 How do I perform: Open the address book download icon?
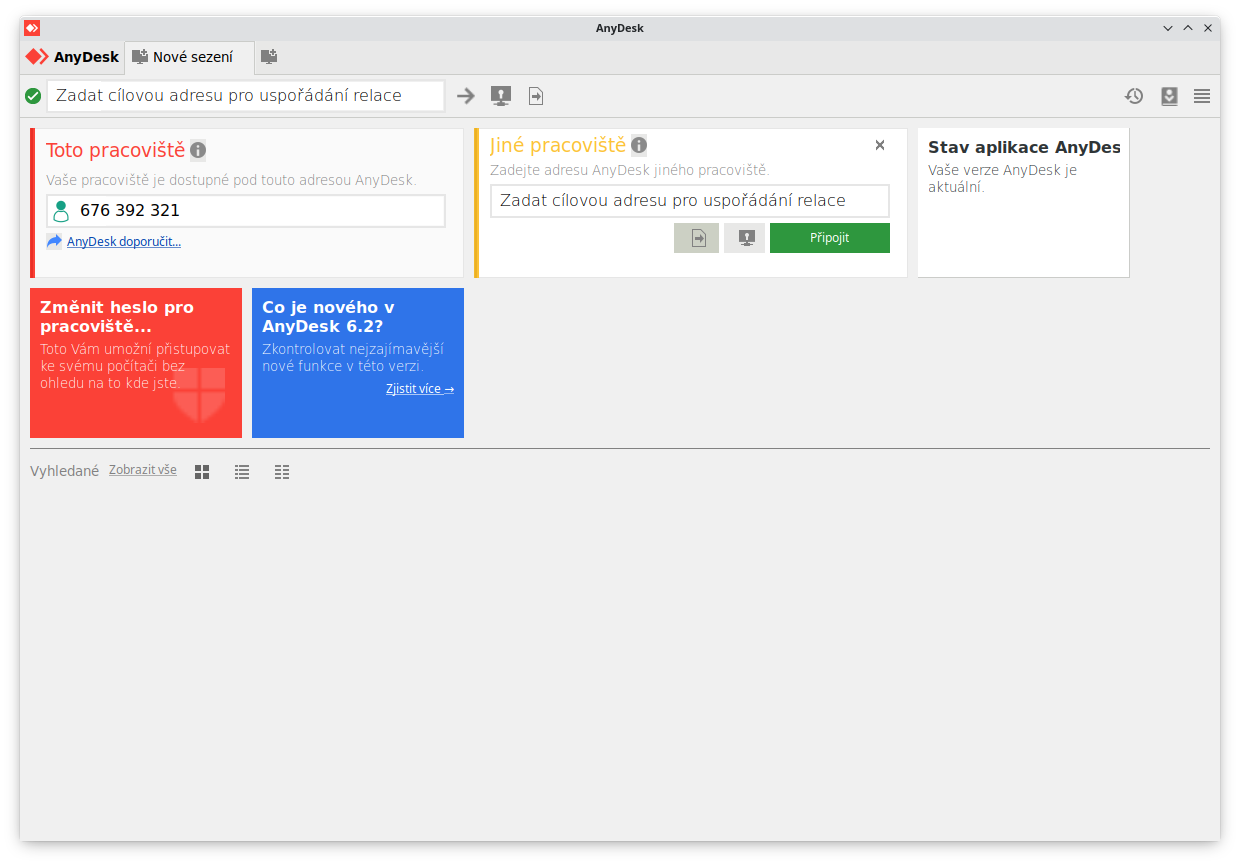point(1169,96)
